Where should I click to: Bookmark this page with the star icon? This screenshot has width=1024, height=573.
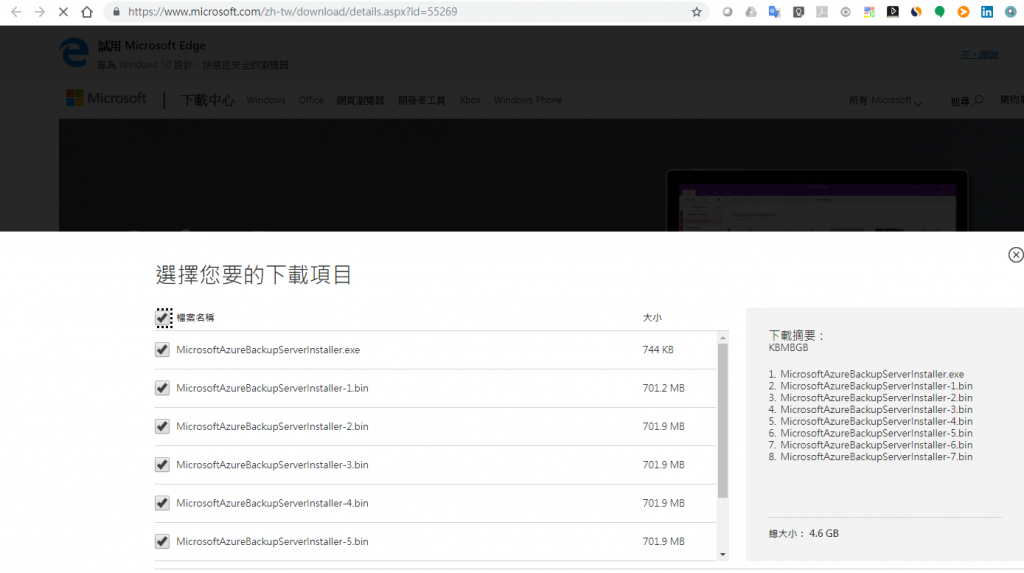pos(697,12)
